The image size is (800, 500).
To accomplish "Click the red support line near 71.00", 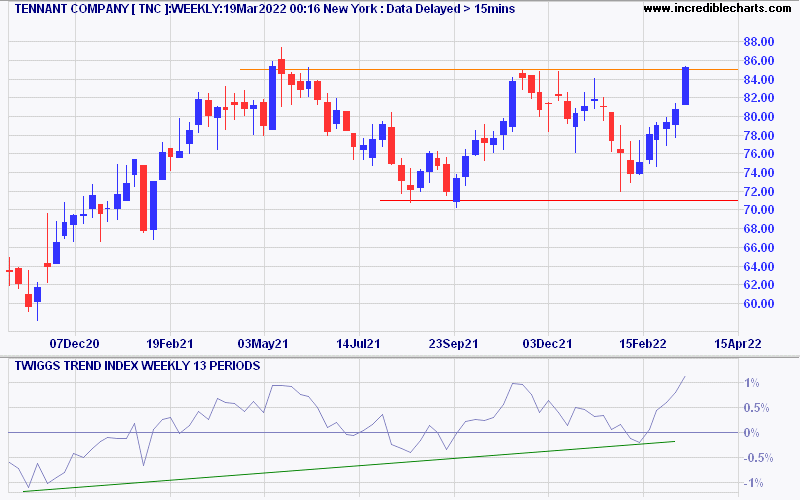I will [561, 201].
